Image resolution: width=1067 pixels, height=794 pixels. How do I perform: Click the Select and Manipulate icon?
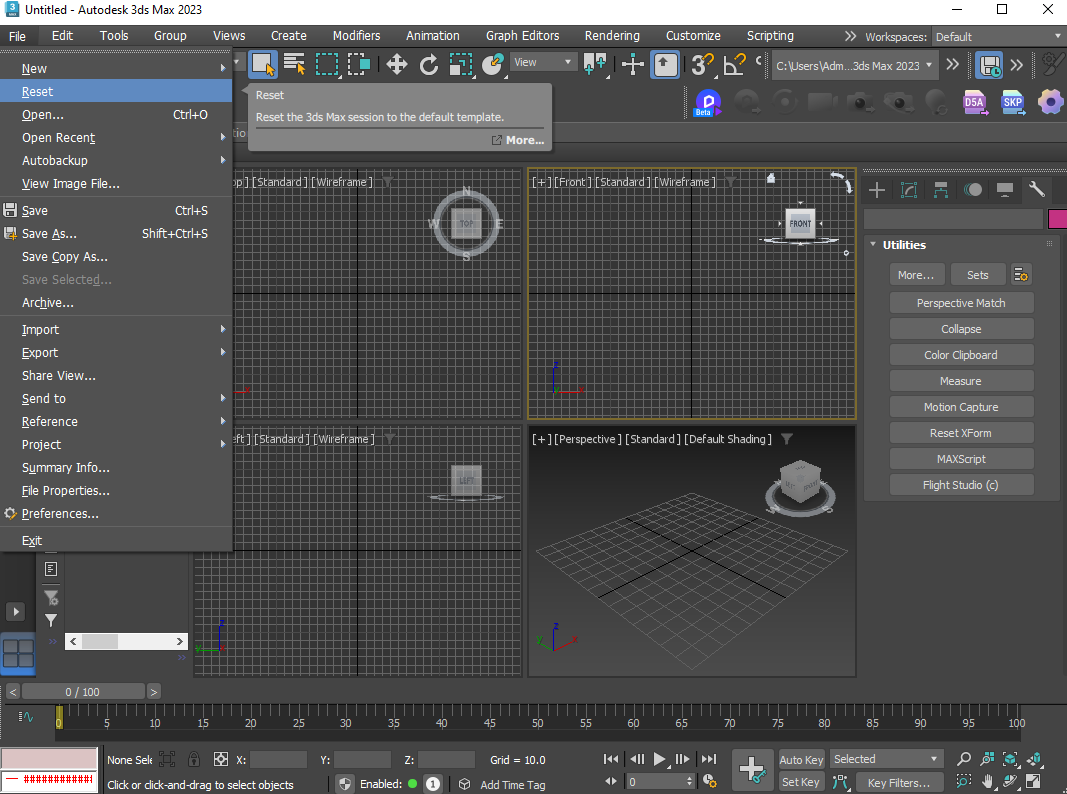[633, 65]
